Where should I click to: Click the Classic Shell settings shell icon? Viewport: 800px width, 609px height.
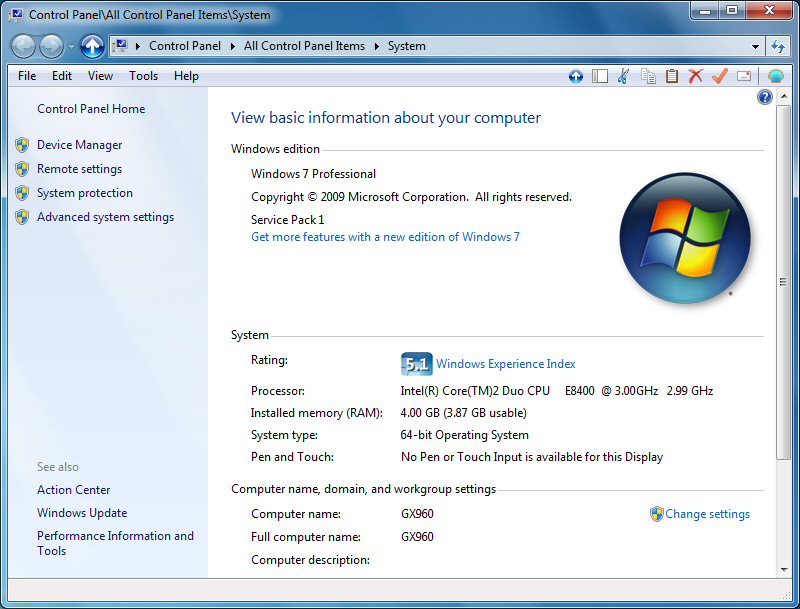click(776, 76)
